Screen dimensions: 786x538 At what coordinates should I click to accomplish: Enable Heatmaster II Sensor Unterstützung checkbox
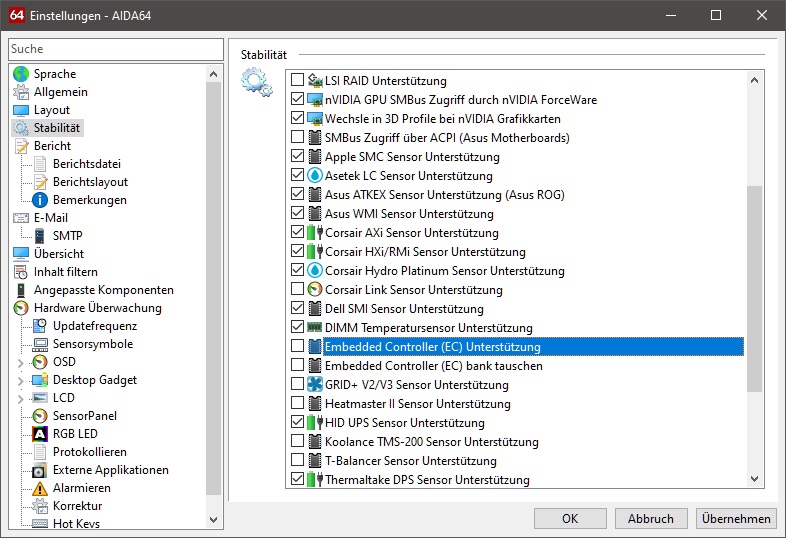click(297, 403)
